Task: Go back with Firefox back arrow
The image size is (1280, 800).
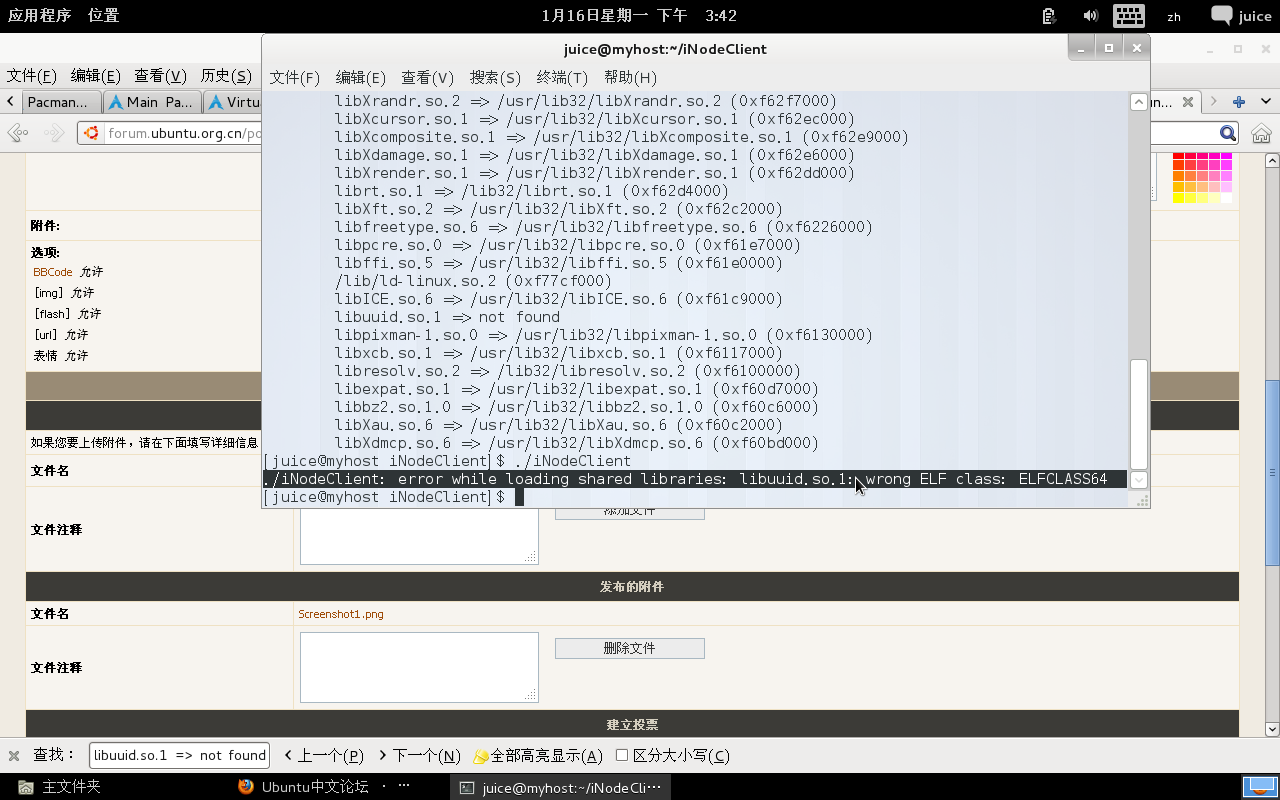Action: pos(18,133)
